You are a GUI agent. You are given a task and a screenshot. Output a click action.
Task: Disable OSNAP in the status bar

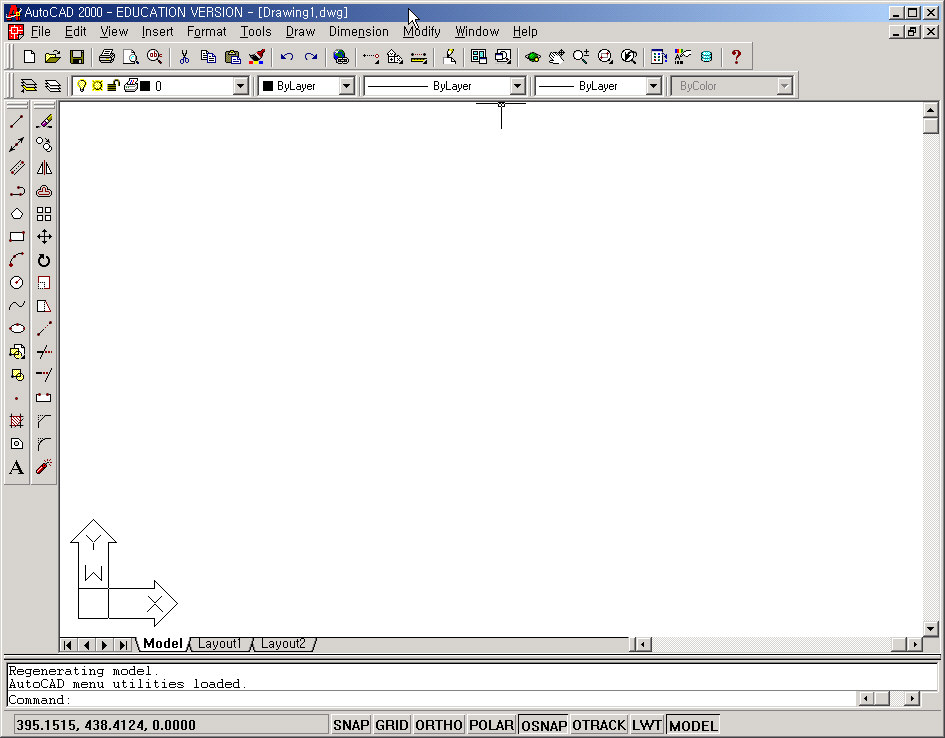point(544,725)
